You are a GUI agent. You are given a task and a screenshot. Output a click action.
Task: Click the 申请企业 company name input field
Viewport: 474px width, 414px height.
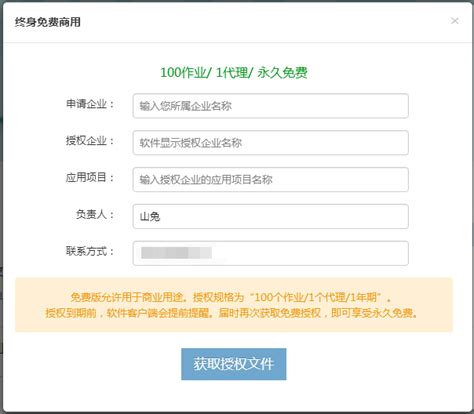click(271, 106)
